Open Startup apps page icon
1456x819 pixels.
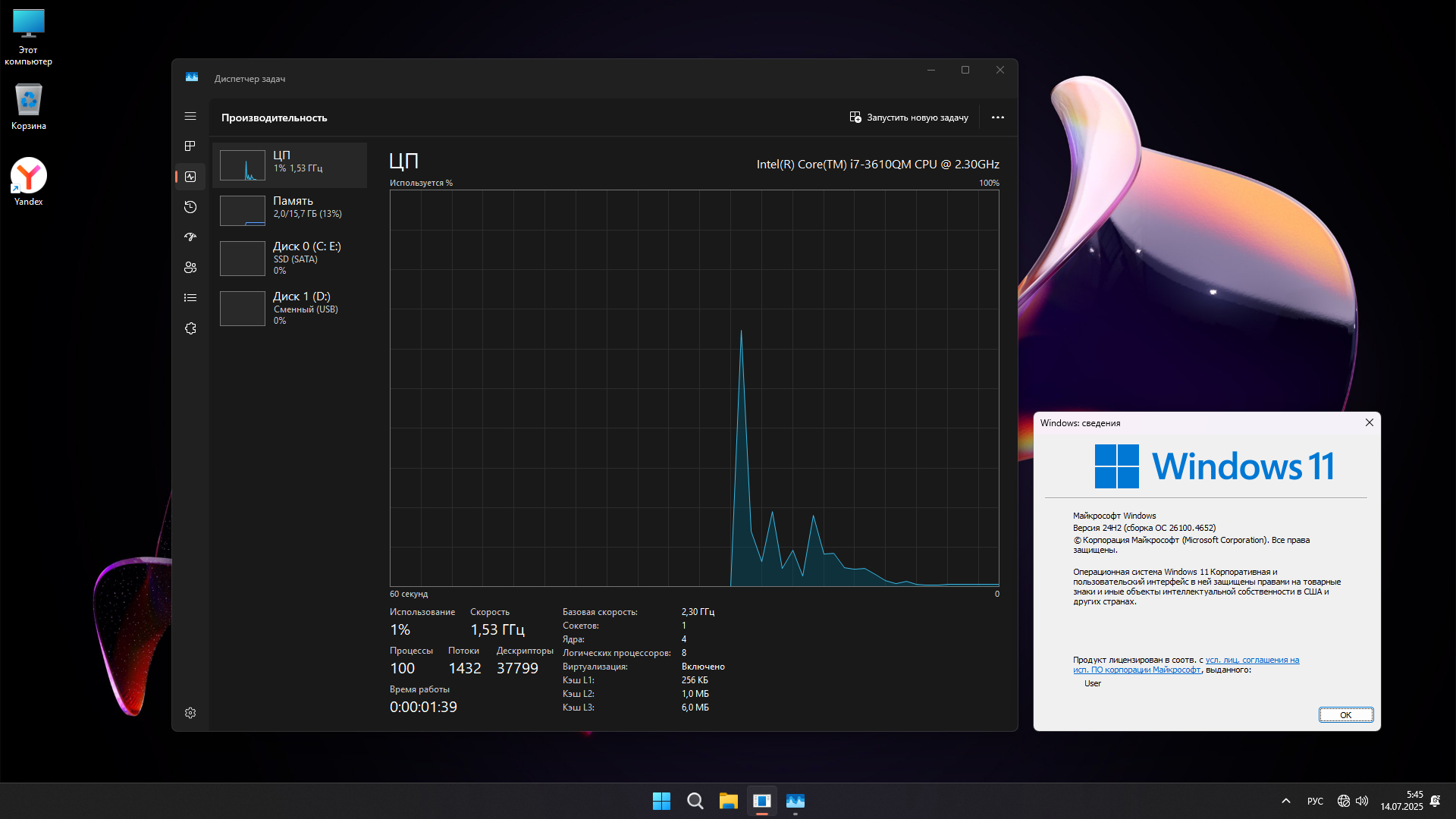190,237
